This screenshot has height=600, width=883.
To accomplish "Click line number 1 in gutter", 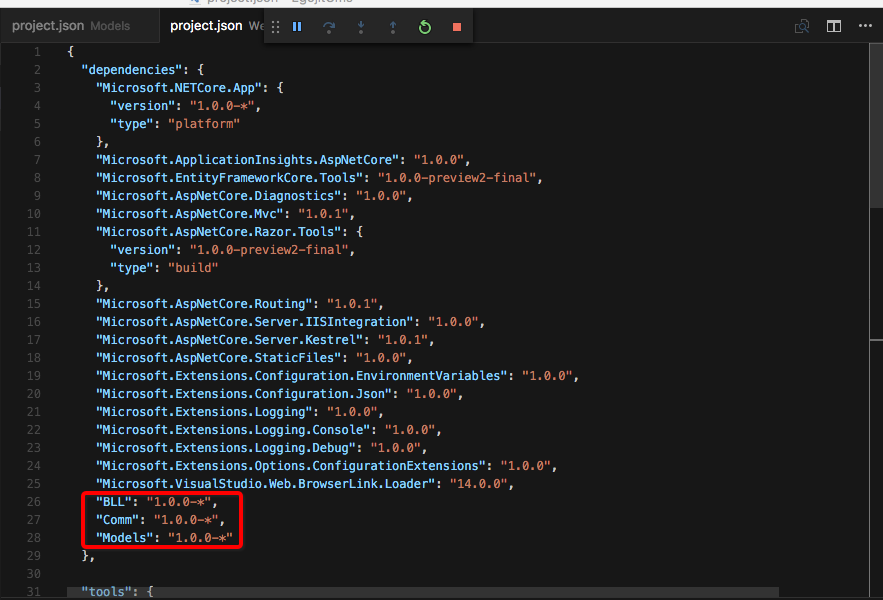I will point(37,52).
